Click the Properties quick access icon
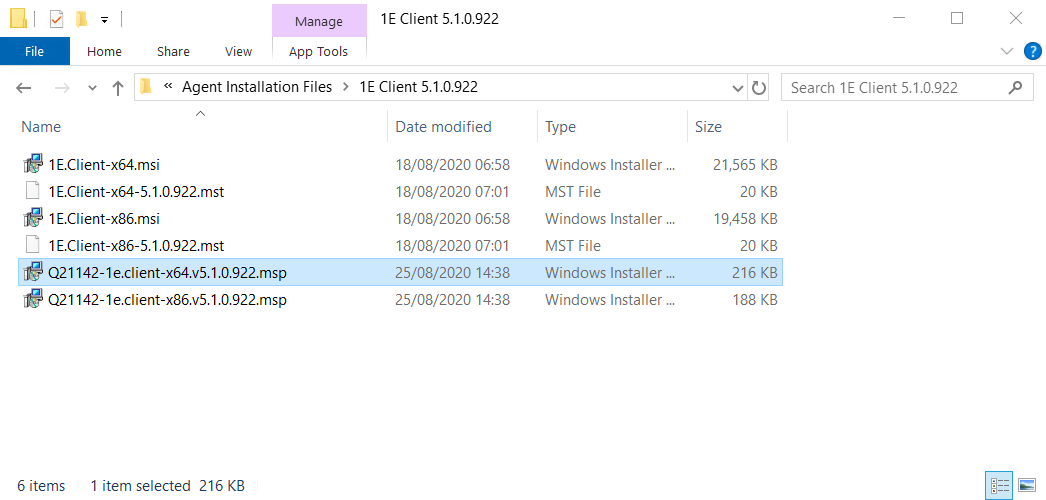Image resolution: width=1046 pixels, height=500 pixels. pos(57,19)
